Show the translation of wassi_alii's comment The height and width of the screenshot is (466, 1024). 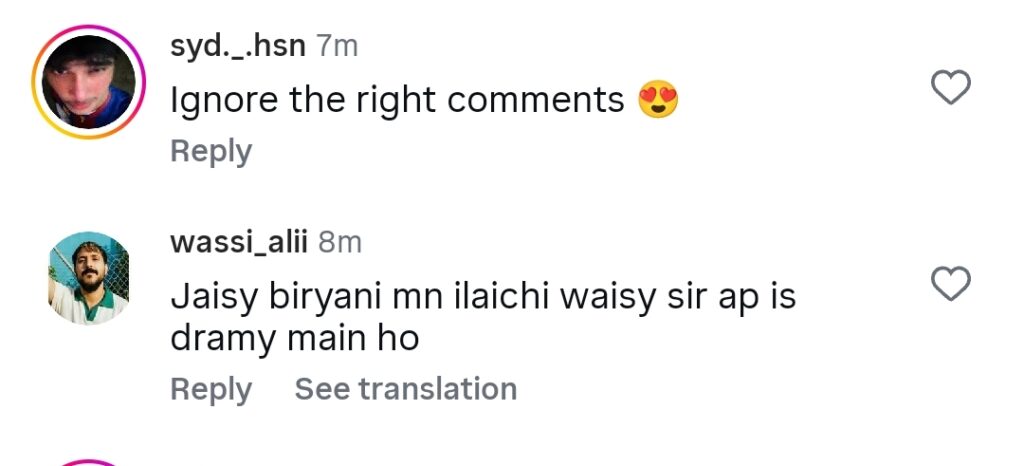point(406,389)
